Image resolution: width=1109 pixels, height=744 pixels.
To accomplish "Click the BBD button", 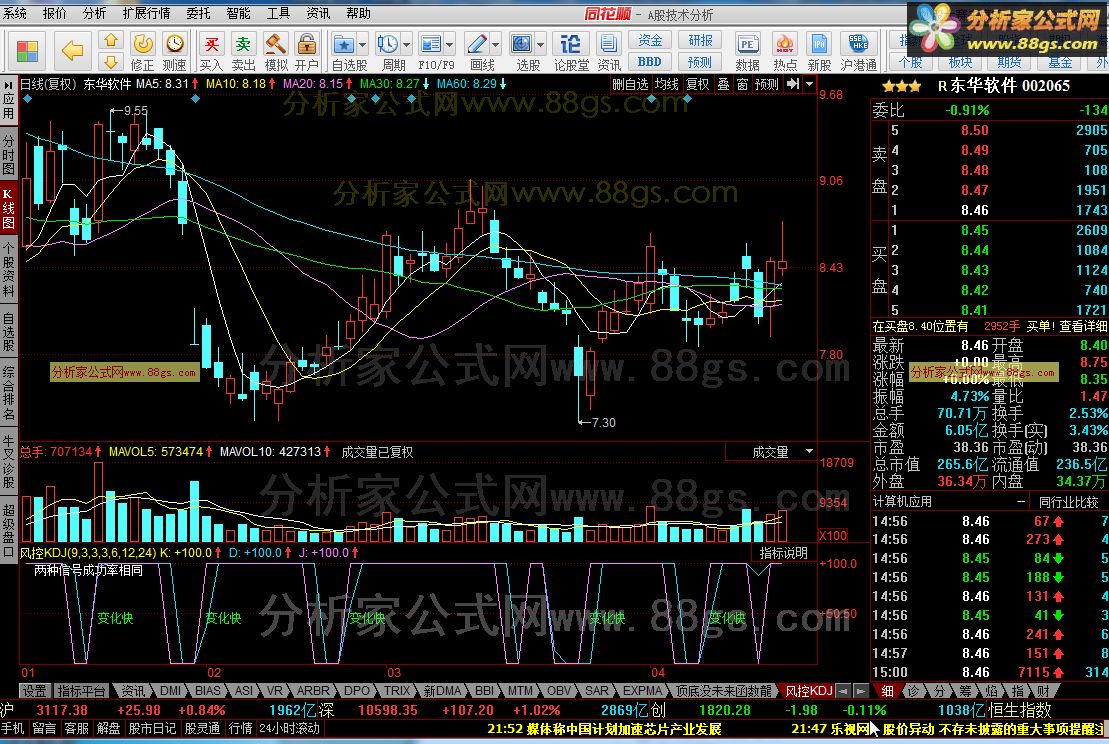I will point(649,62).
